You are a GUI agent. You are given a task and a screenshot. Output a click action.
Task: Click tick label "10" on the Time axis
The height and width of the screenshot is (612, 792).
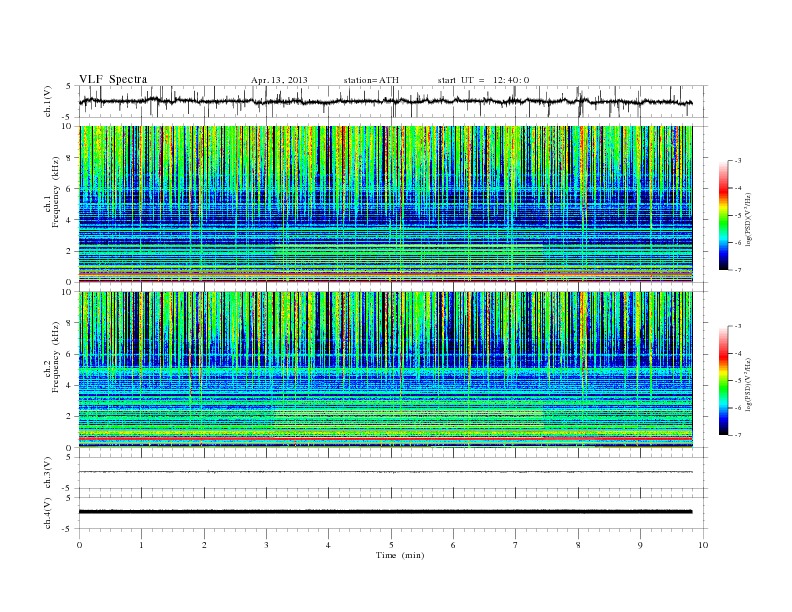point(703,545)
